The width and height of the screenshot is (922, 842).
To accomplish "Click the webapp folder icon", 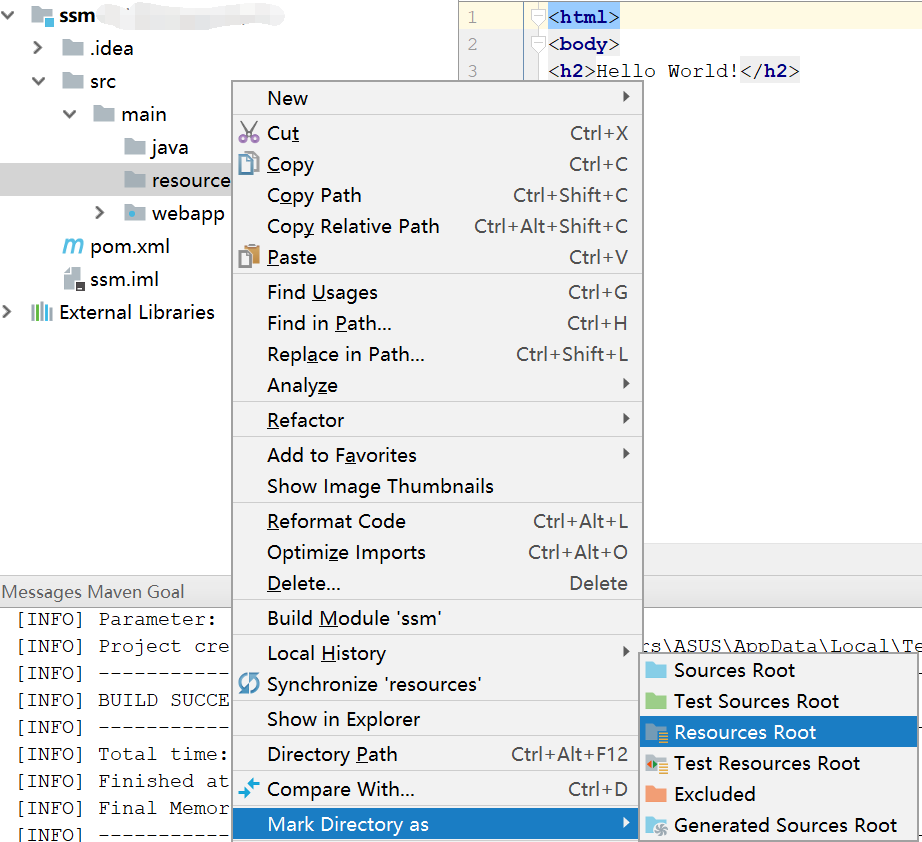I will (135, 212).
